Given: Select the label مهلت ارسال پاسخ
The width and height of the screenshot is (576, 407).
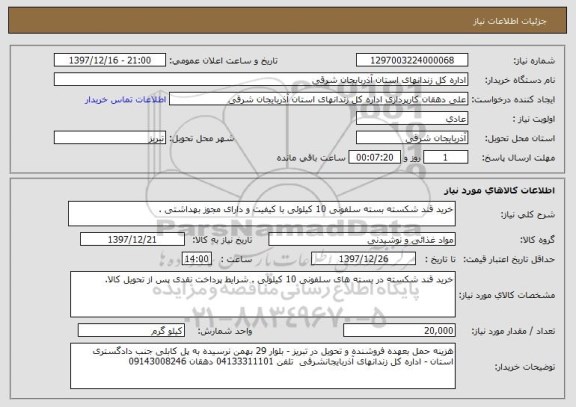Looking at the screenshot, I should pyautogui.click(x=518, y=158).
